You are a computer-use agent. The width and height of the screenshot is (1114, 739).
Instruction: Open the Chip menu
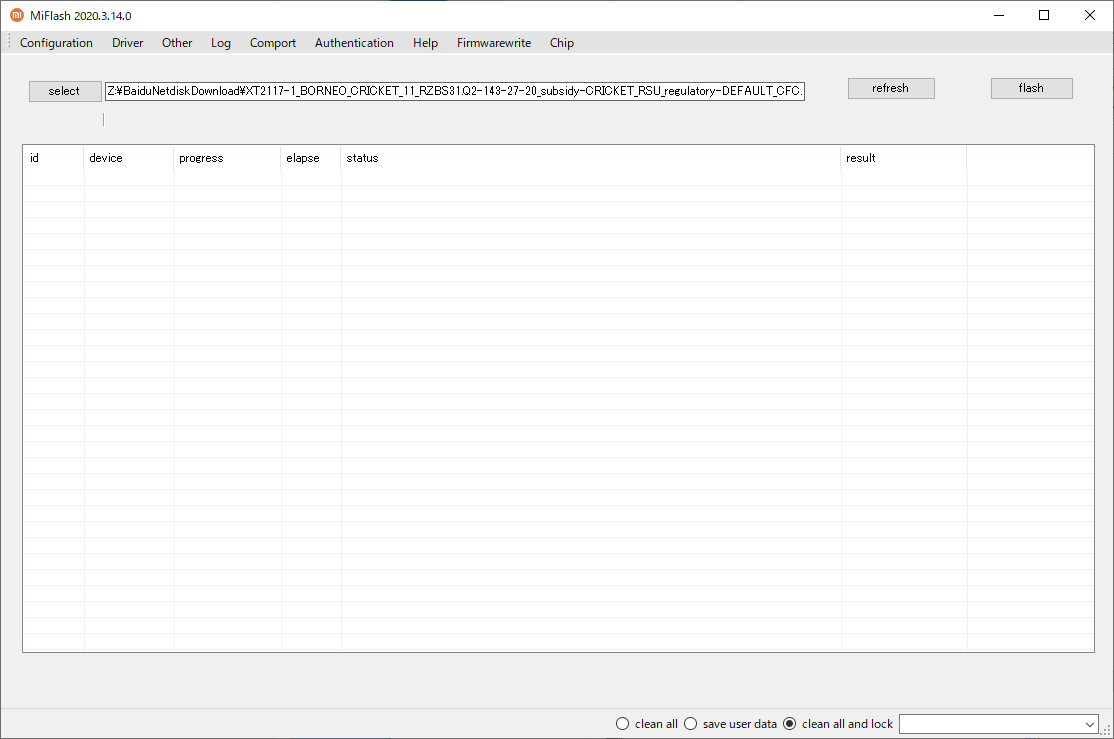[x=561, y=43]
